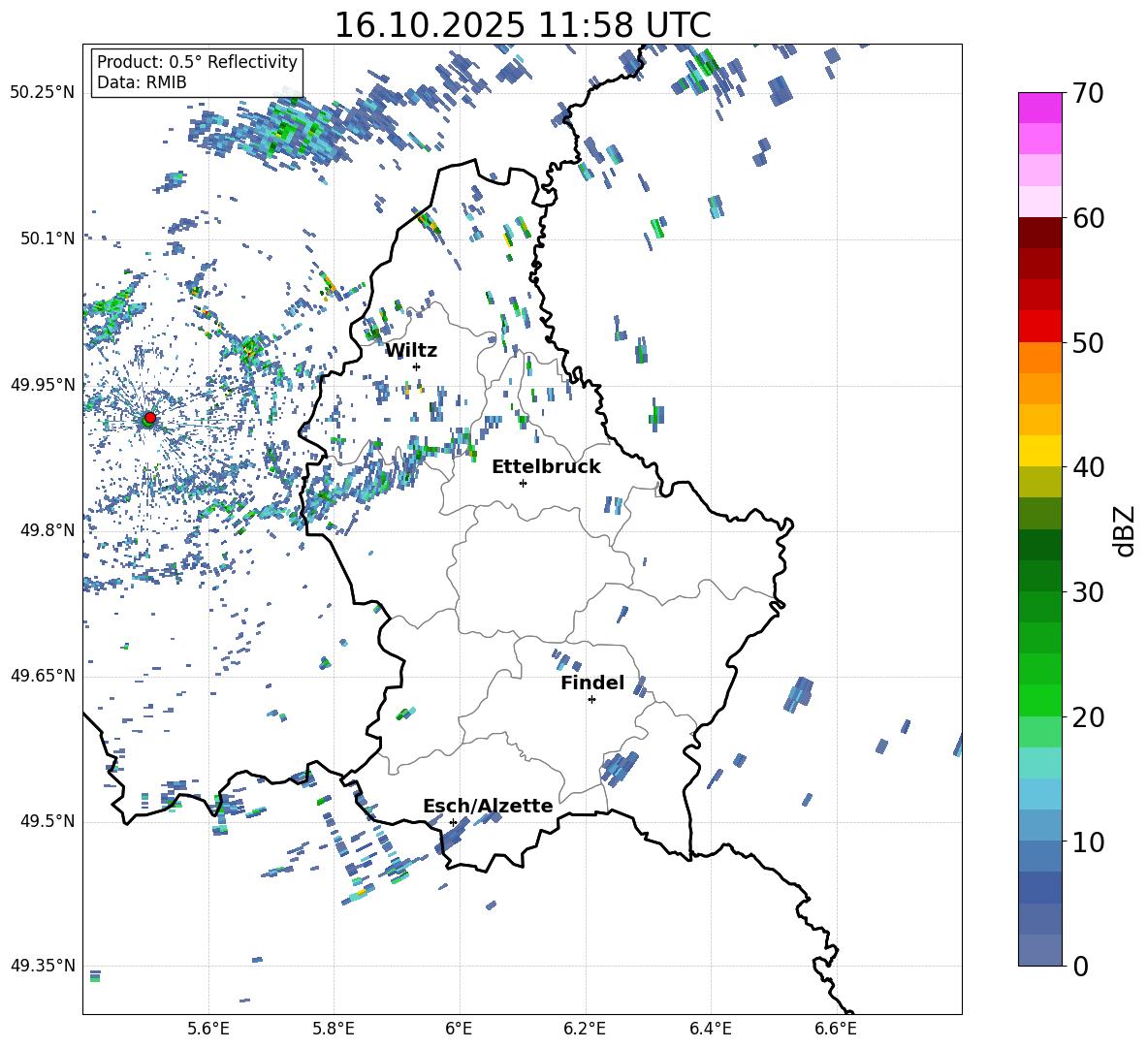
Task: Click the Wiltz city label
Action: (x=411, y=350)
